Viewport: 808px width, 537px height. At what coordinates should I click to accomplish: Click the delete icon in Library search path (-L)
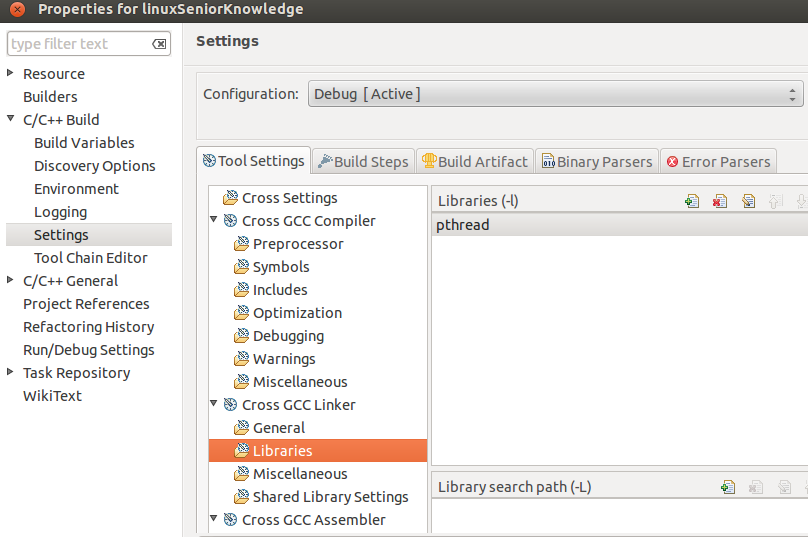756,486
